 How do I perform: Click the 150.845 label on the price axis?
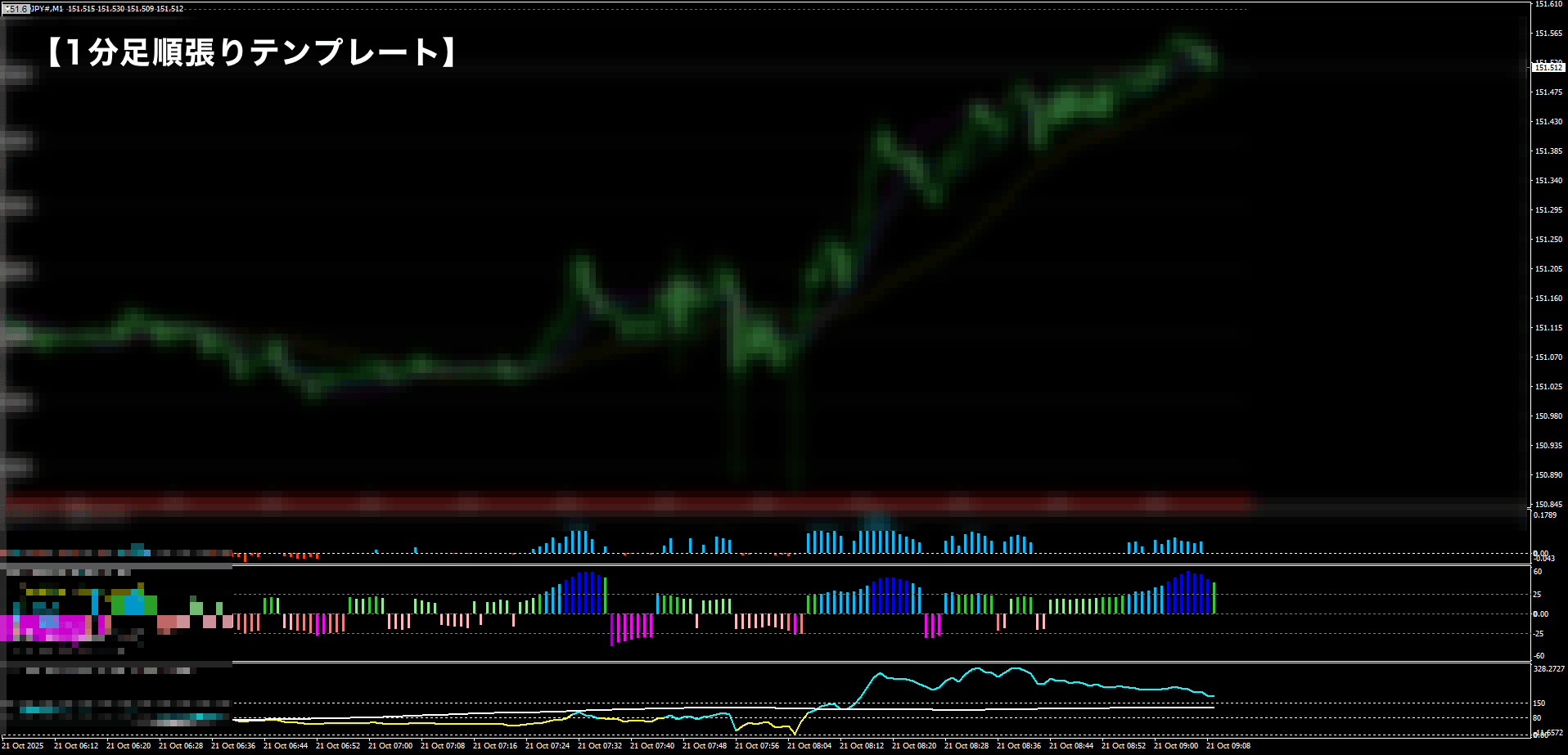(1548, 505)
